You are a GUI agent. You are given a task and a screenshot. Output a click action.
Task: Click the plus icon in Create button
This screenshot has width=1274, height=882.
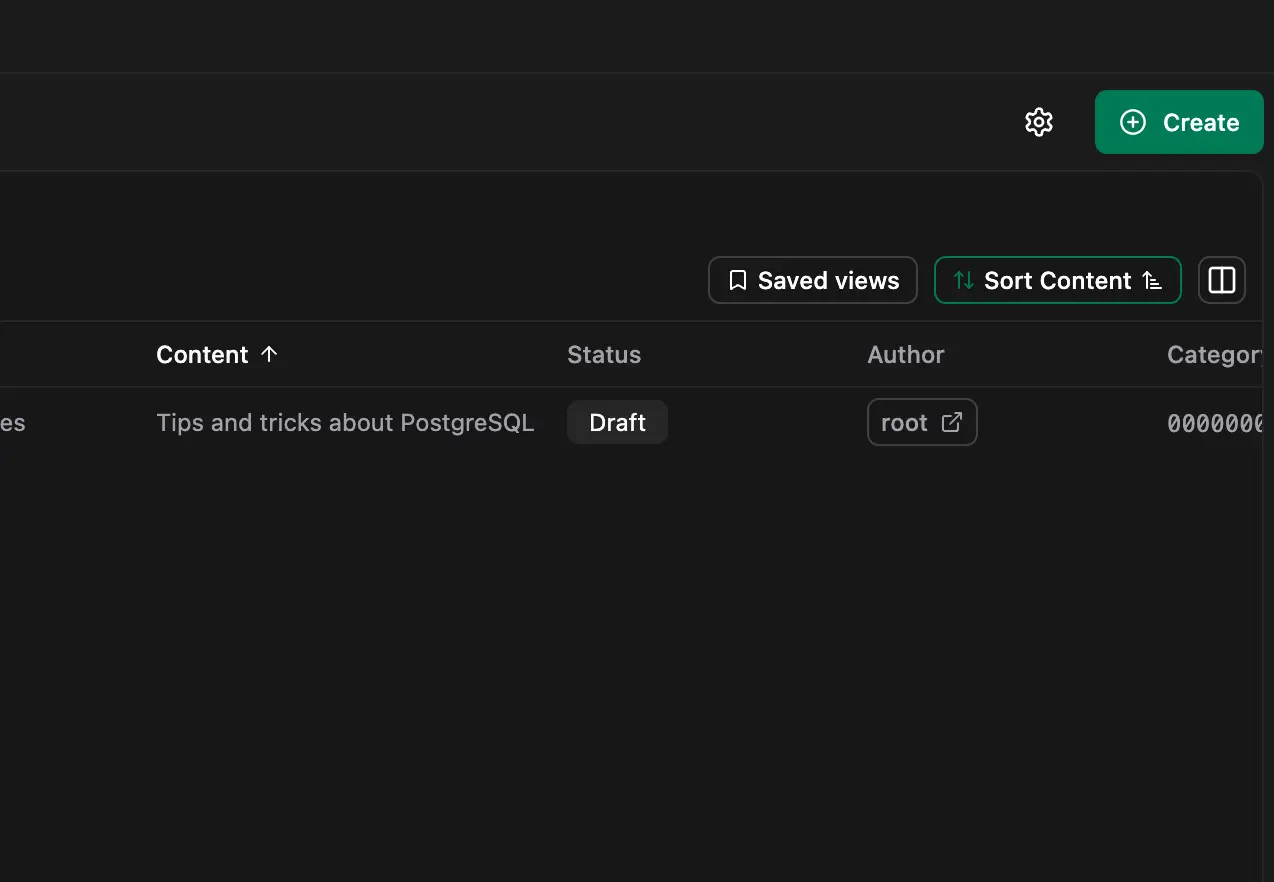[1132, 122]
